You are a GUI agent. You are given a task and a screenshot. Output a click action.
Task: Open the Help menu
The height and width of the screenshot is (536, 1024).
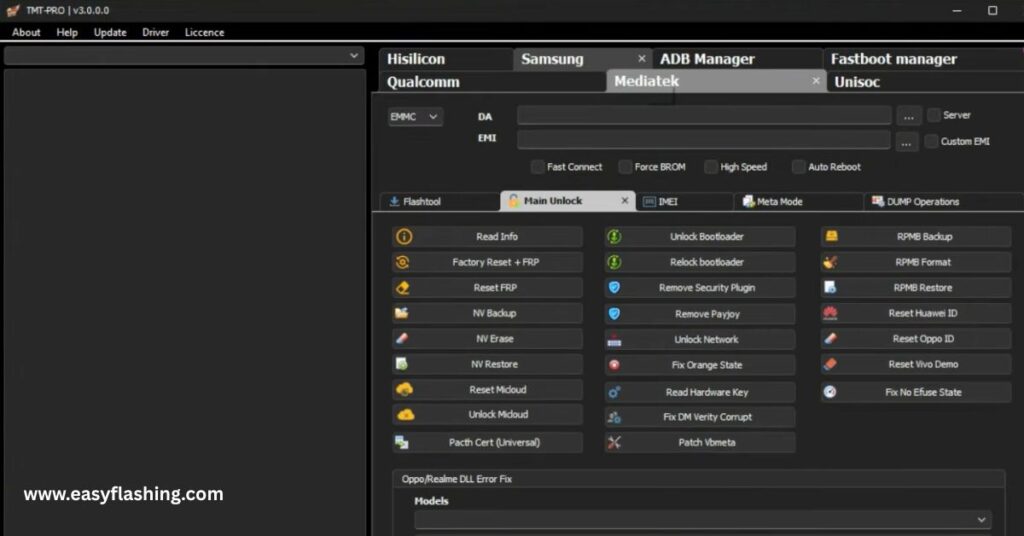tap(67, 32)
